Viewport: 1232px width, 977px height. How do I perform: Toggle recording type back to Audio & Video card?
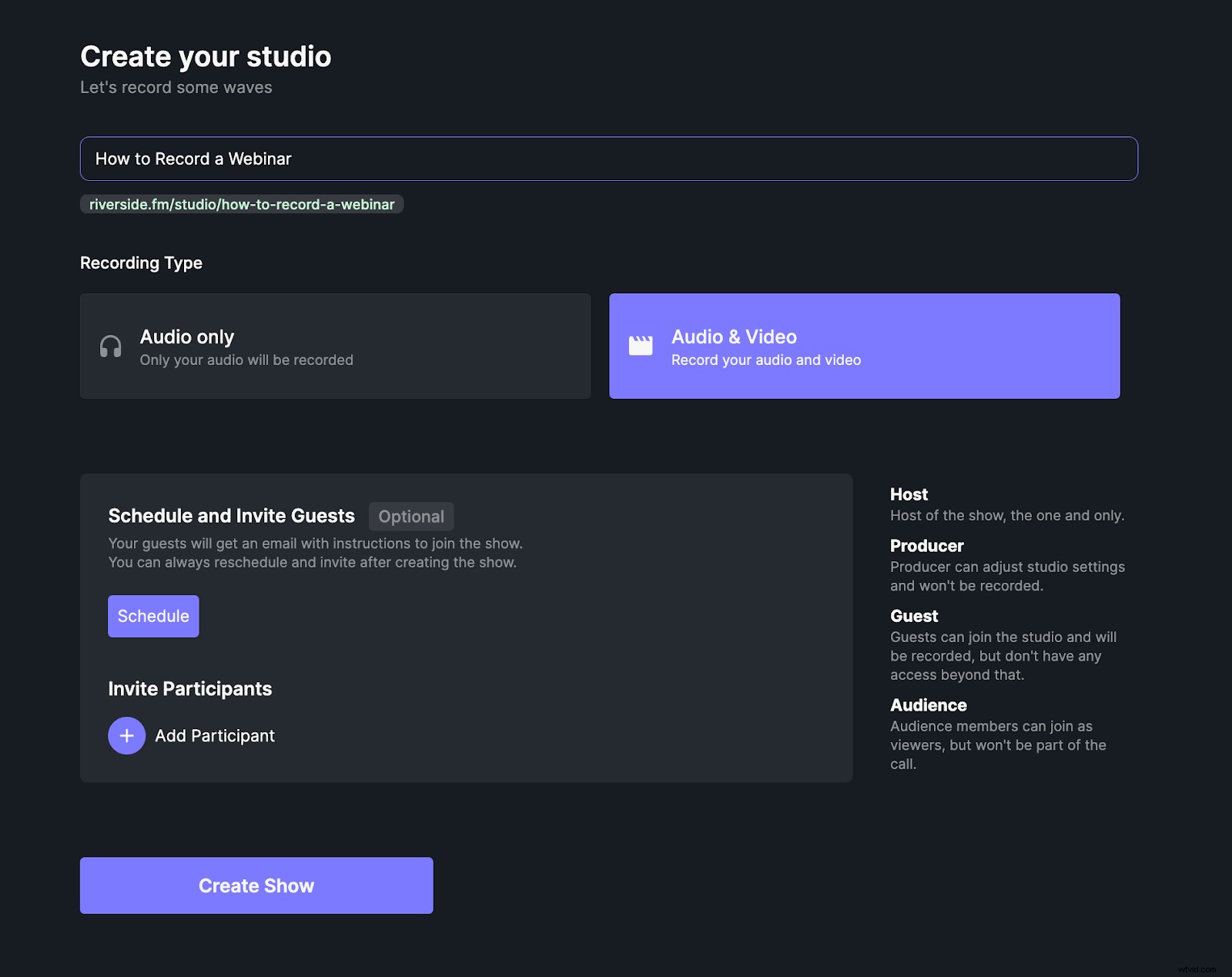coord(865,346)
